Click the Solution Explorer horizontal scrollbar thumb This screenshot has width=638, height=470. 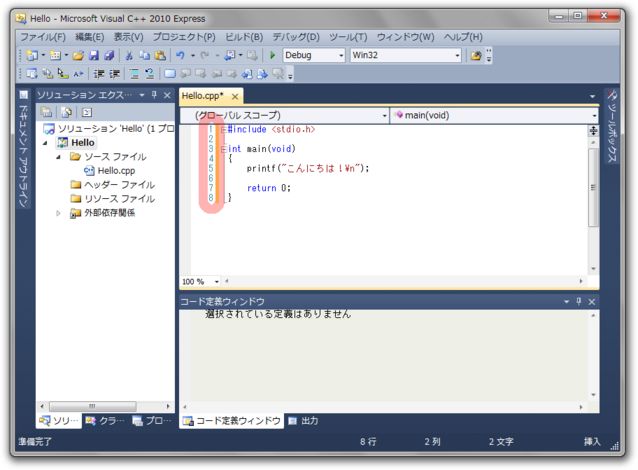[x=93, y=406]
